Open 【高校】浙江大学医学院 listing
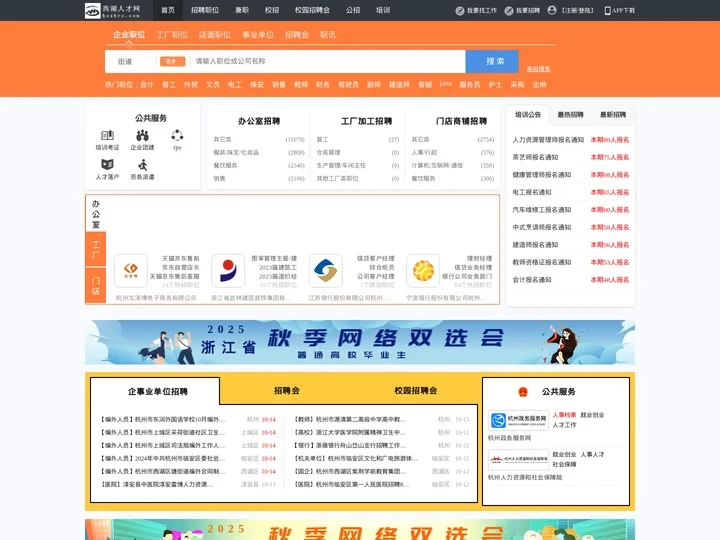This screenshot has width=720, height=540. pyautogui.click(x=350, y=433)
